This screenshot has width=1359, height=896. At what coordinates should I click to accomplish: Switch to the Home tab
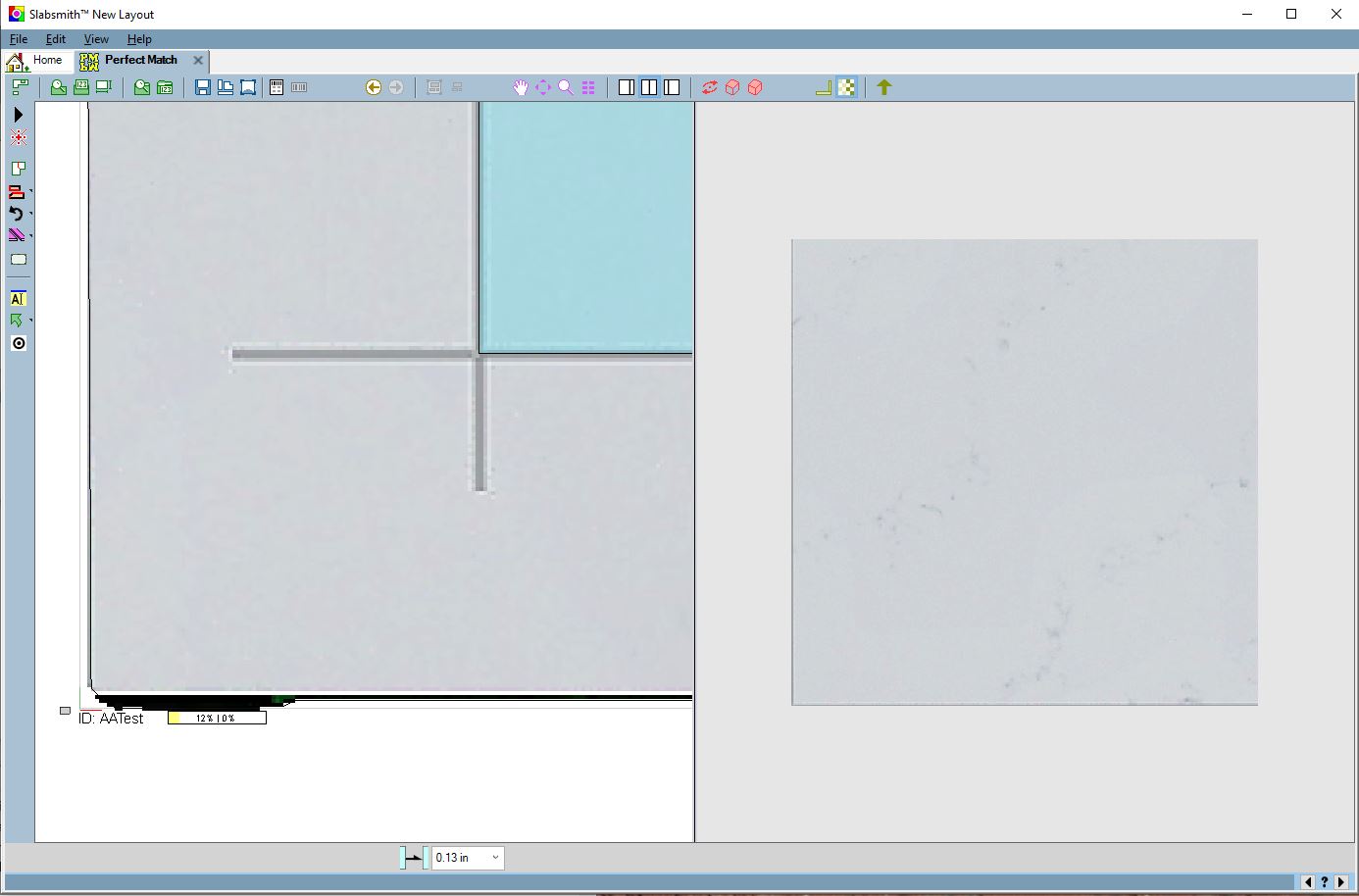coord(36,61)
